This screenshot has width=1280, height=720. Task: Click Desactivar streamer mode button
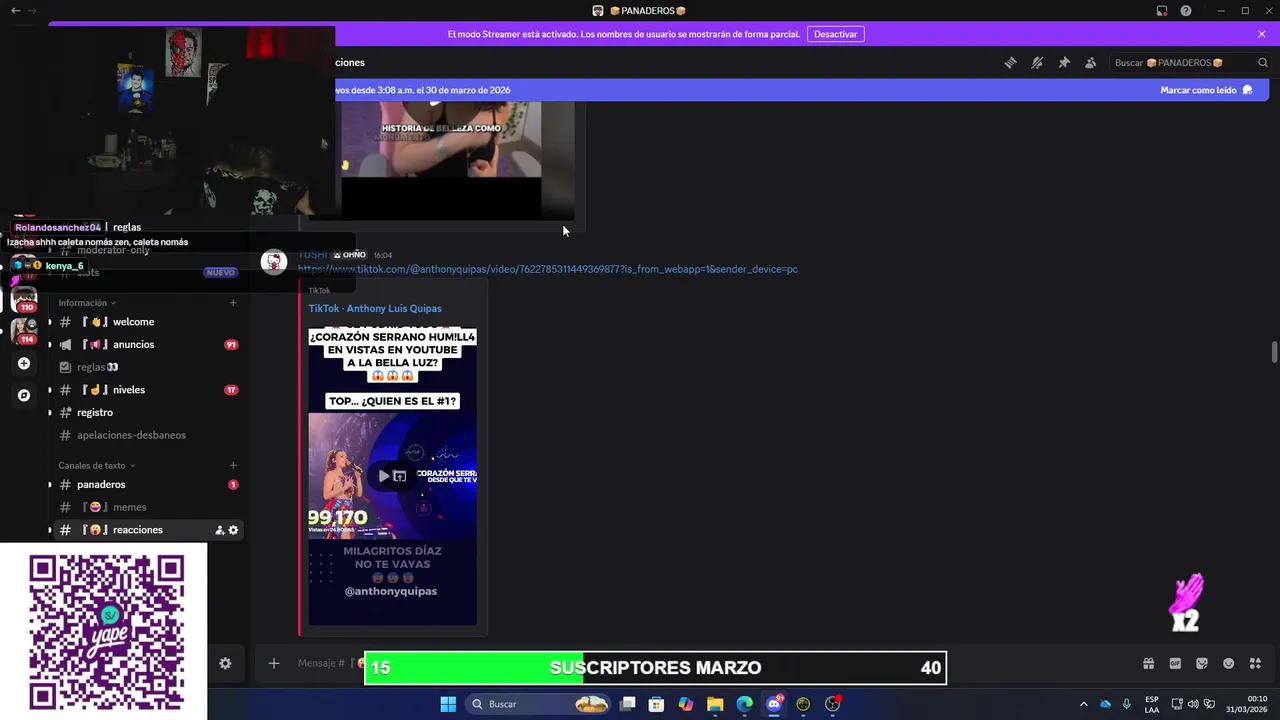835,34
